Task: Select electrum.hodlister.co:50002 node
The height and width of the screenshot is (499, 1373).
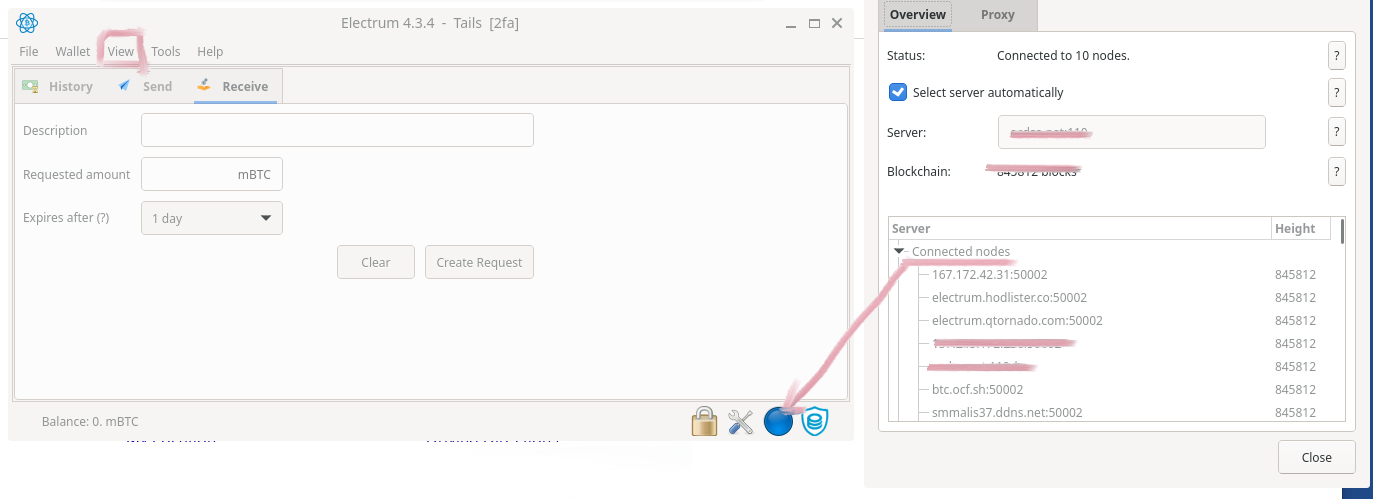Action: pyautogui.click(x=1008, y=297)
